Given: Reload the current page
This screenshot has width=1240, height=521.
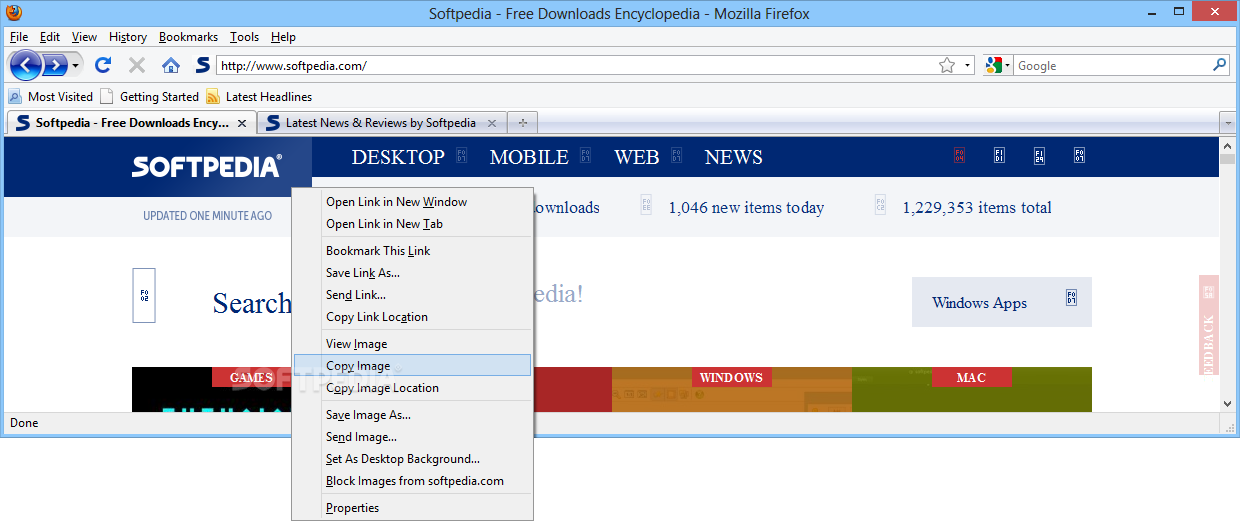Looking at the screenshot, I should point(102,65).
